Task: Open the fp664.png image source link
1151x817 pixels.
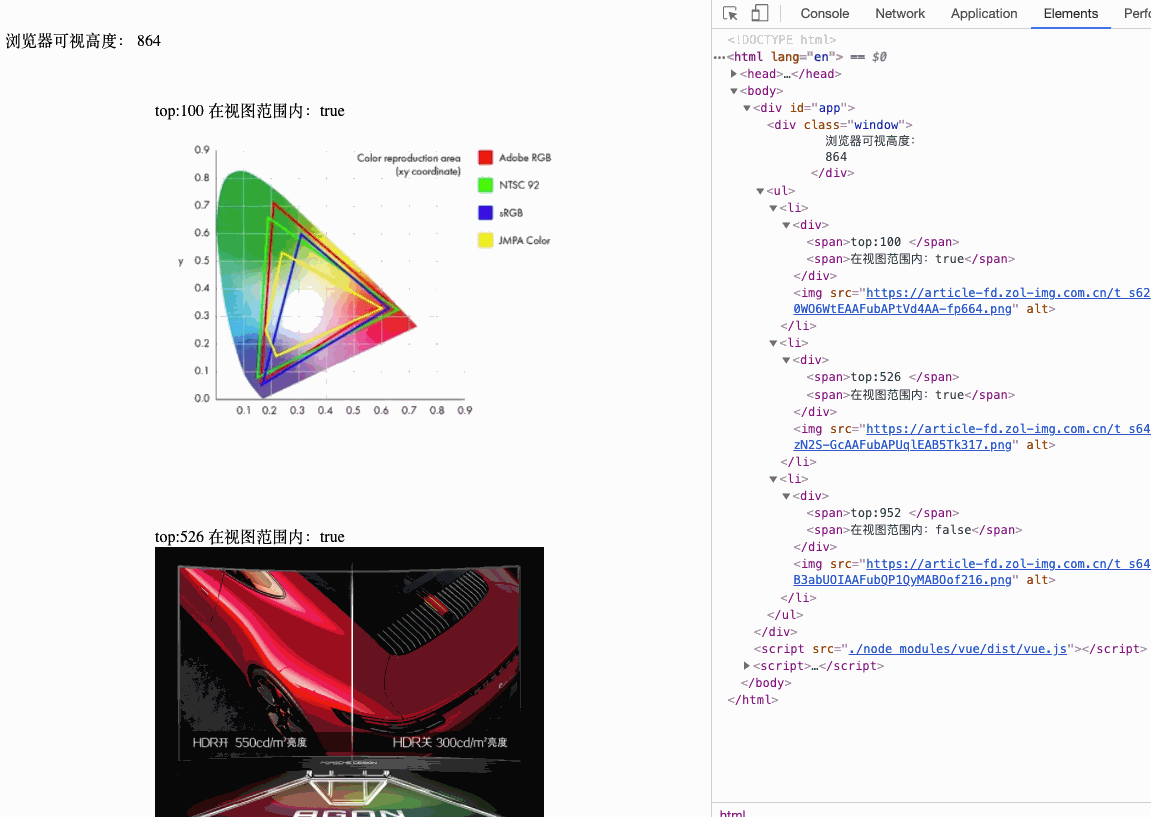Action: click(902, 309)
